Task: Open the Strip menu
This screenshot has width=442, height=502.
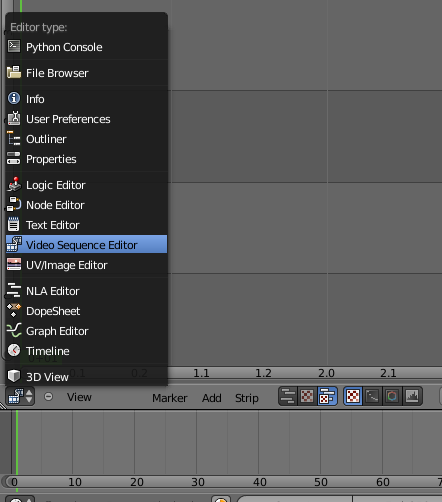Action: point(247,398)
